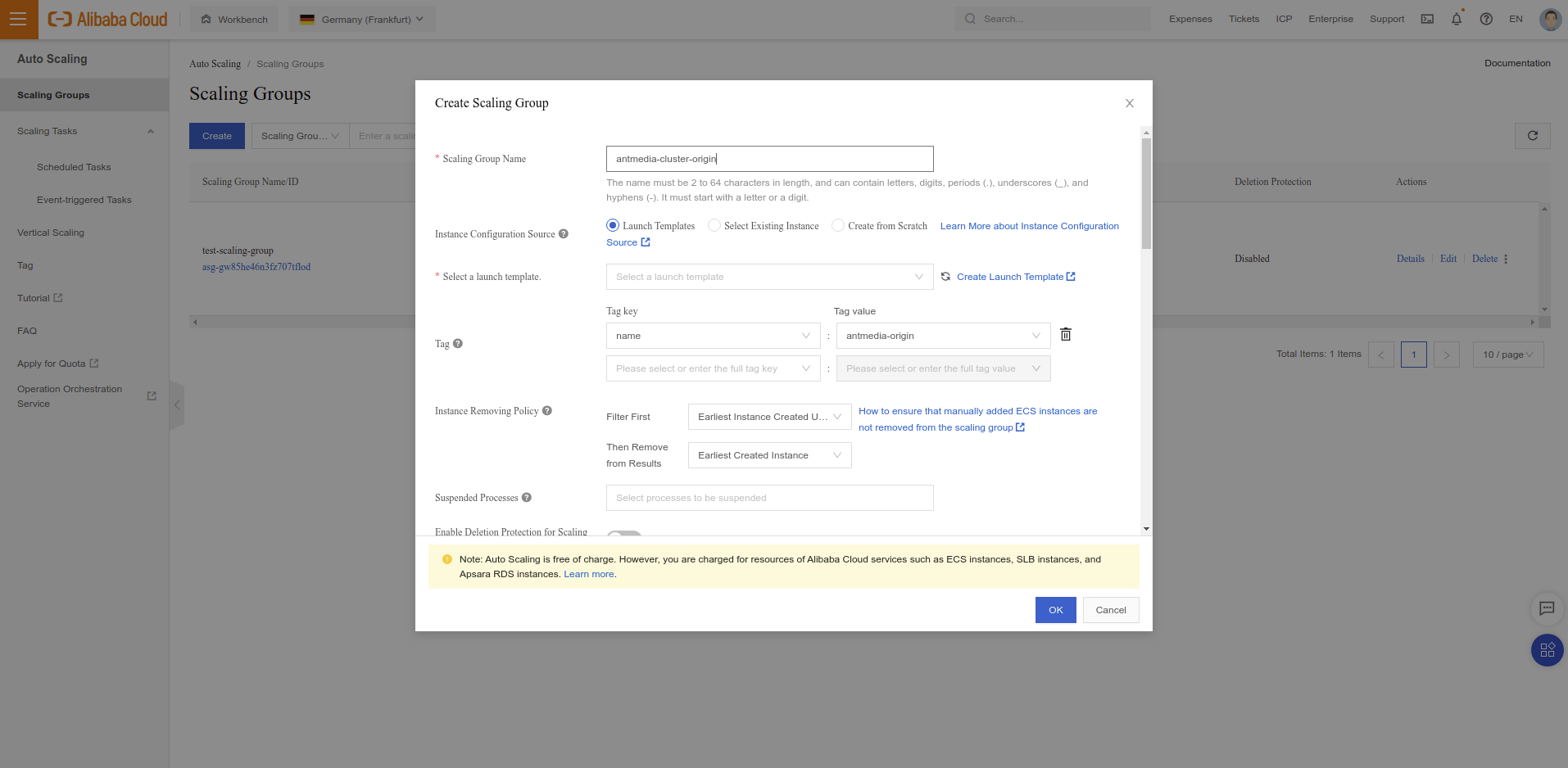
Task: Refresh the launch template list
Action: tap(945, 277)
